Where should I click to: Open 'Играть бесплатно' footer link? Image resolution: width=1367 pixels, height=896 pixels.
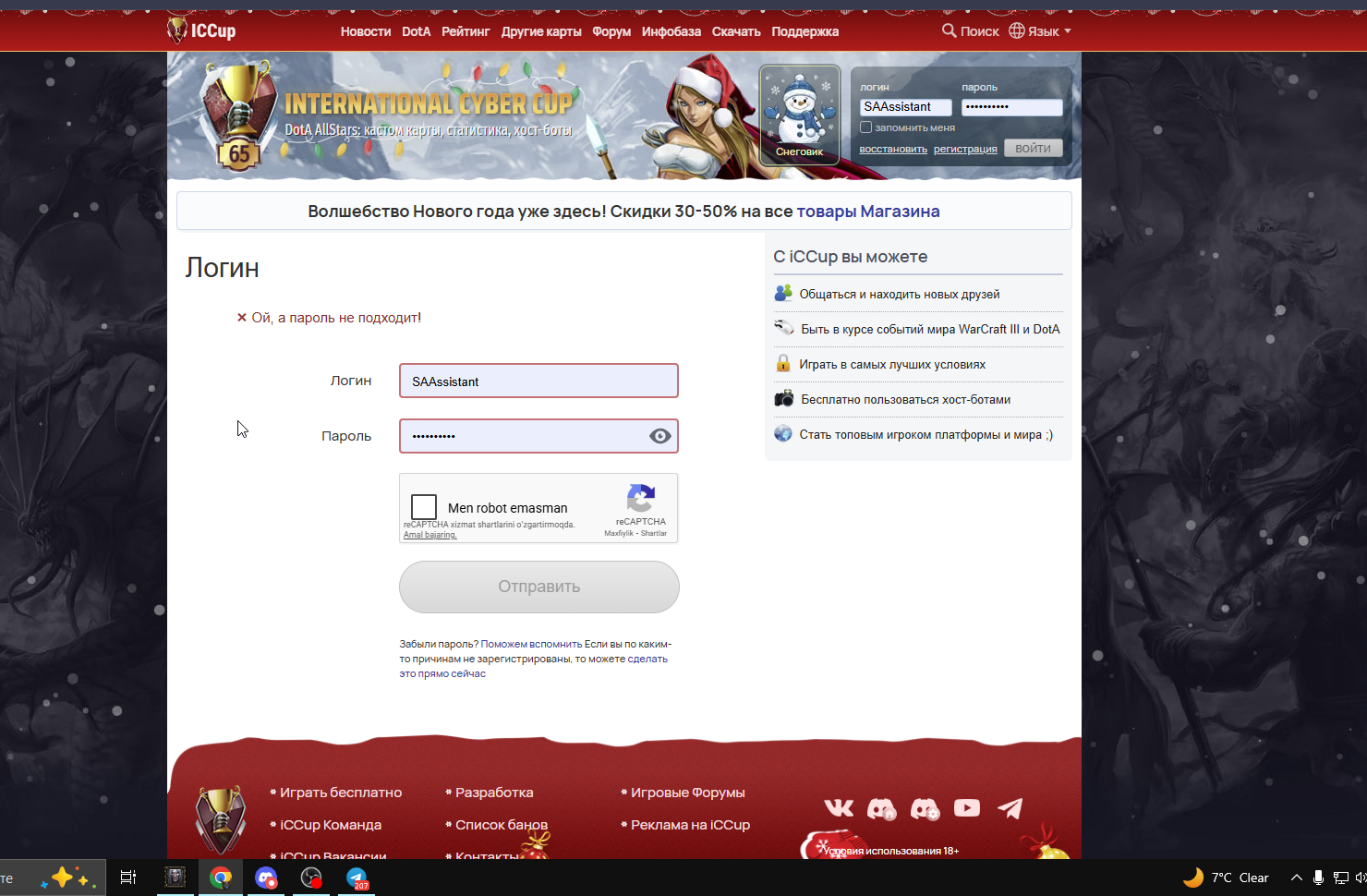point(341,793)
